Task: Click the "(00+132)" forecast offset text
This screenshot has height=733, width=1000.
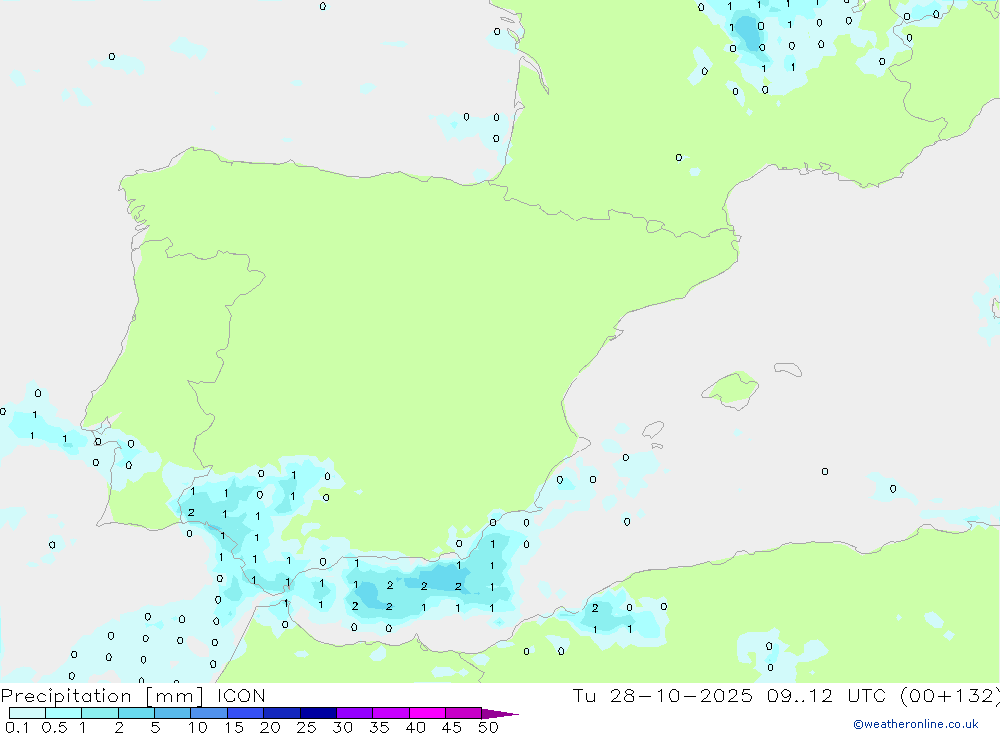Action: 949,696
